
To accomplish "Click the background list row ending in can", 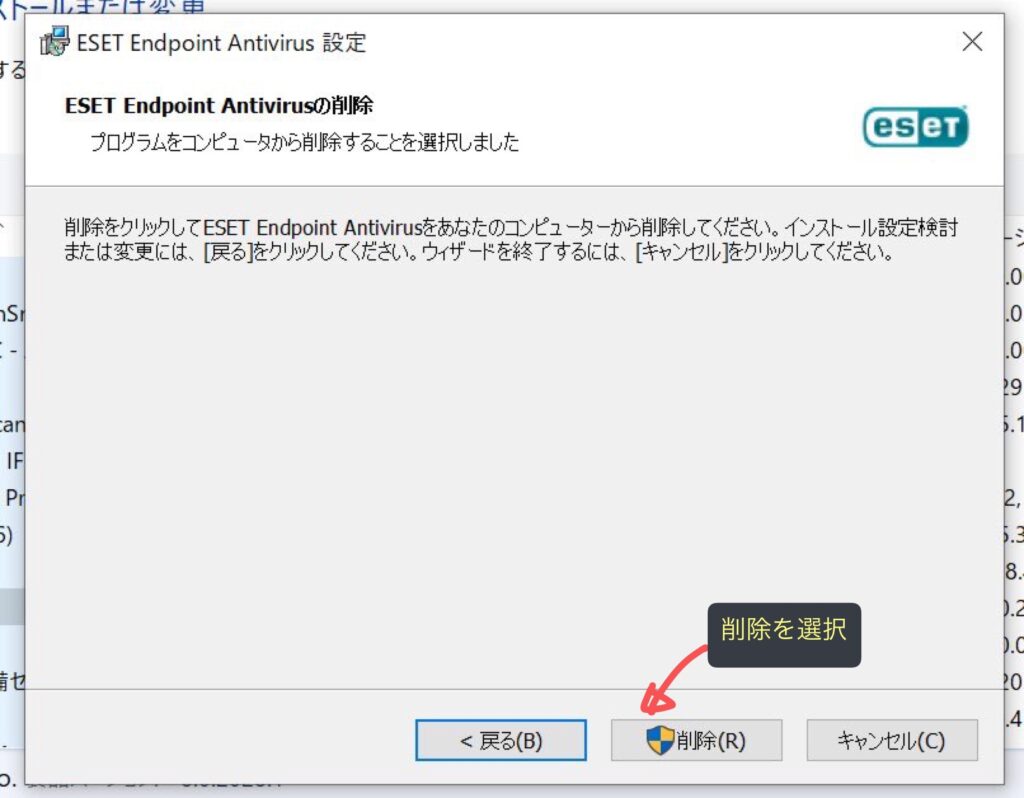I will pyautogui.click(x=12, y=423).
